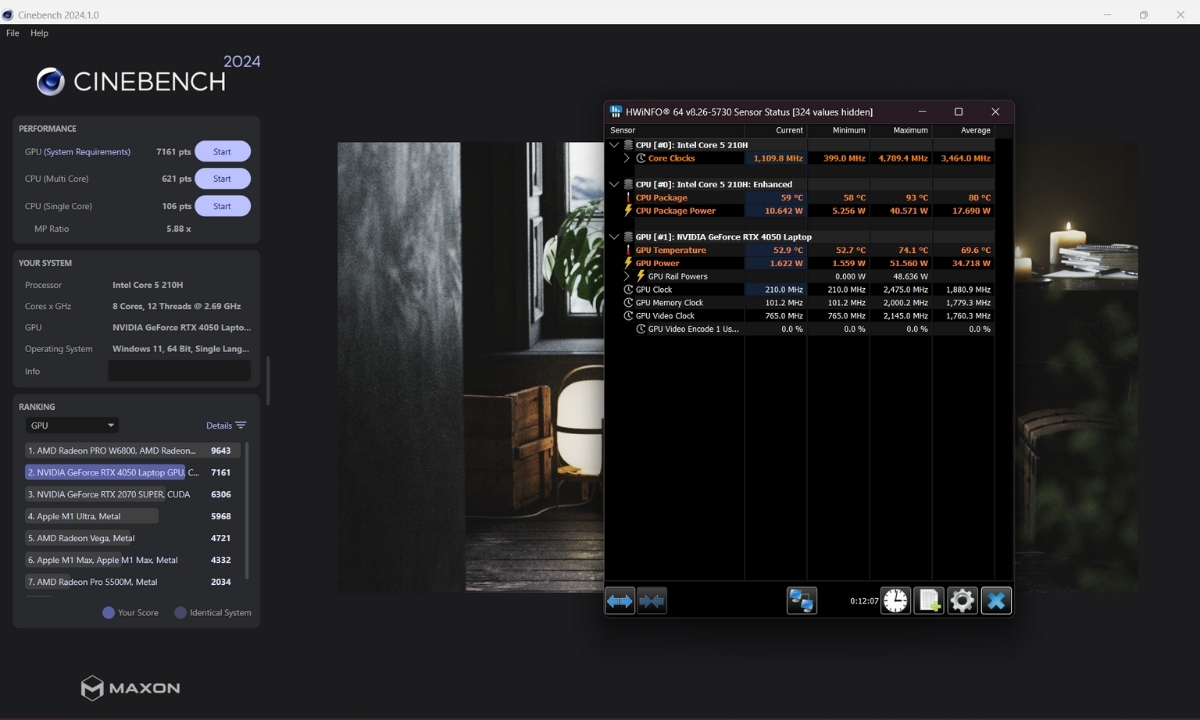The height and width of the screenshot is (720, 1200).
Task: Click the thermometer icon beside CPU Package
Action: coord(628,198)
